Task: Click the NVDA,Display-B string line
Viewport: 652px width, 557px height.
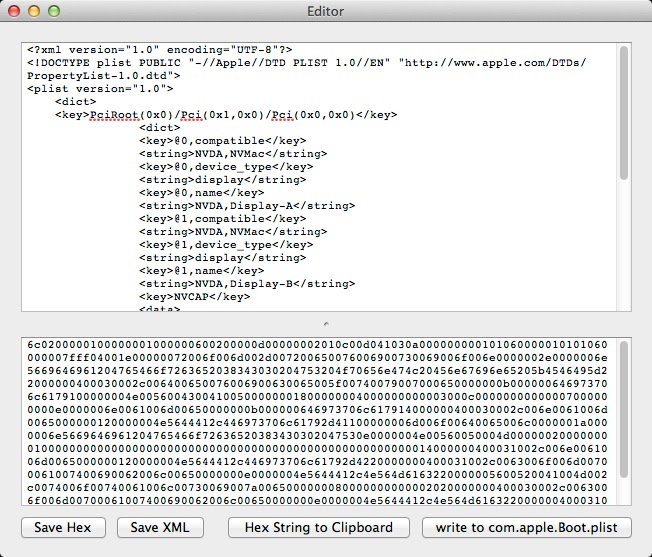Action: point(247,283)
